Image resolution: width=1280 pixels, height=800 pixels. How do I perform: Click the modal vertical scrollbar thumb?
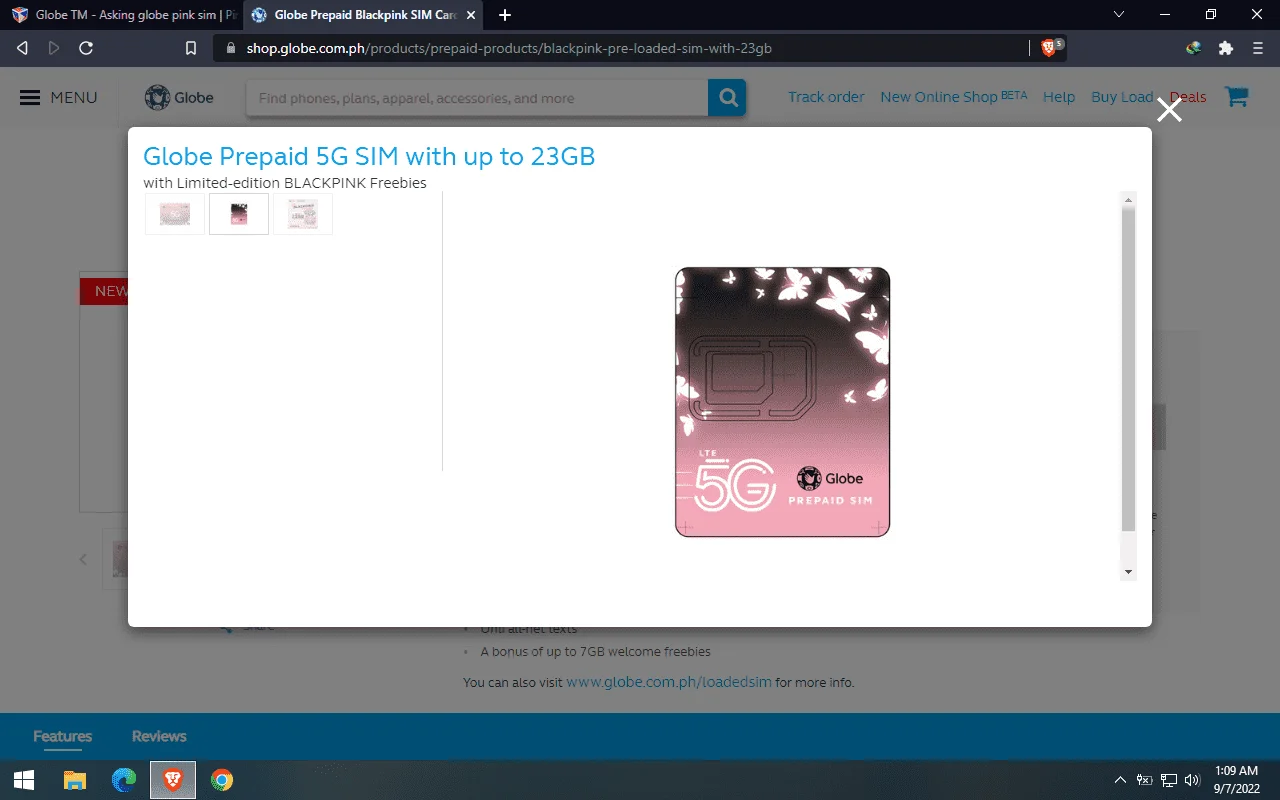(1128, 369)
